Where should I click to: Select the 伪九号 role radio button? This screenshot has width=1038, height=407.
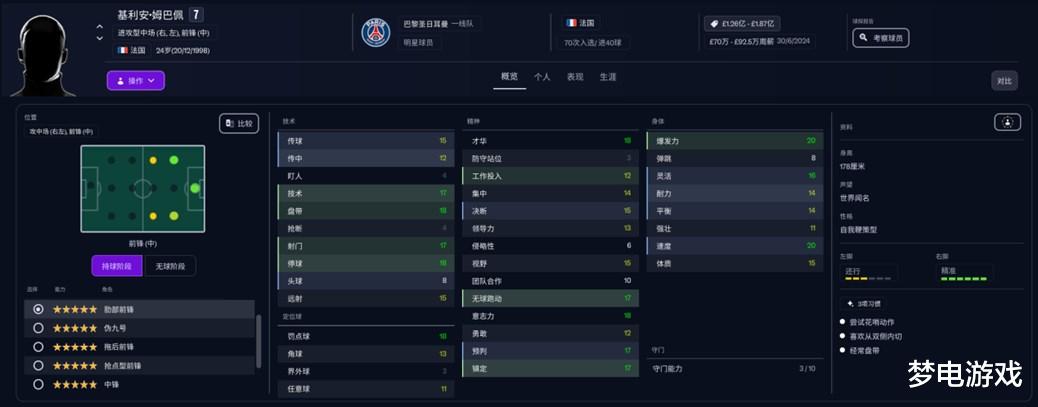[39, 327]
